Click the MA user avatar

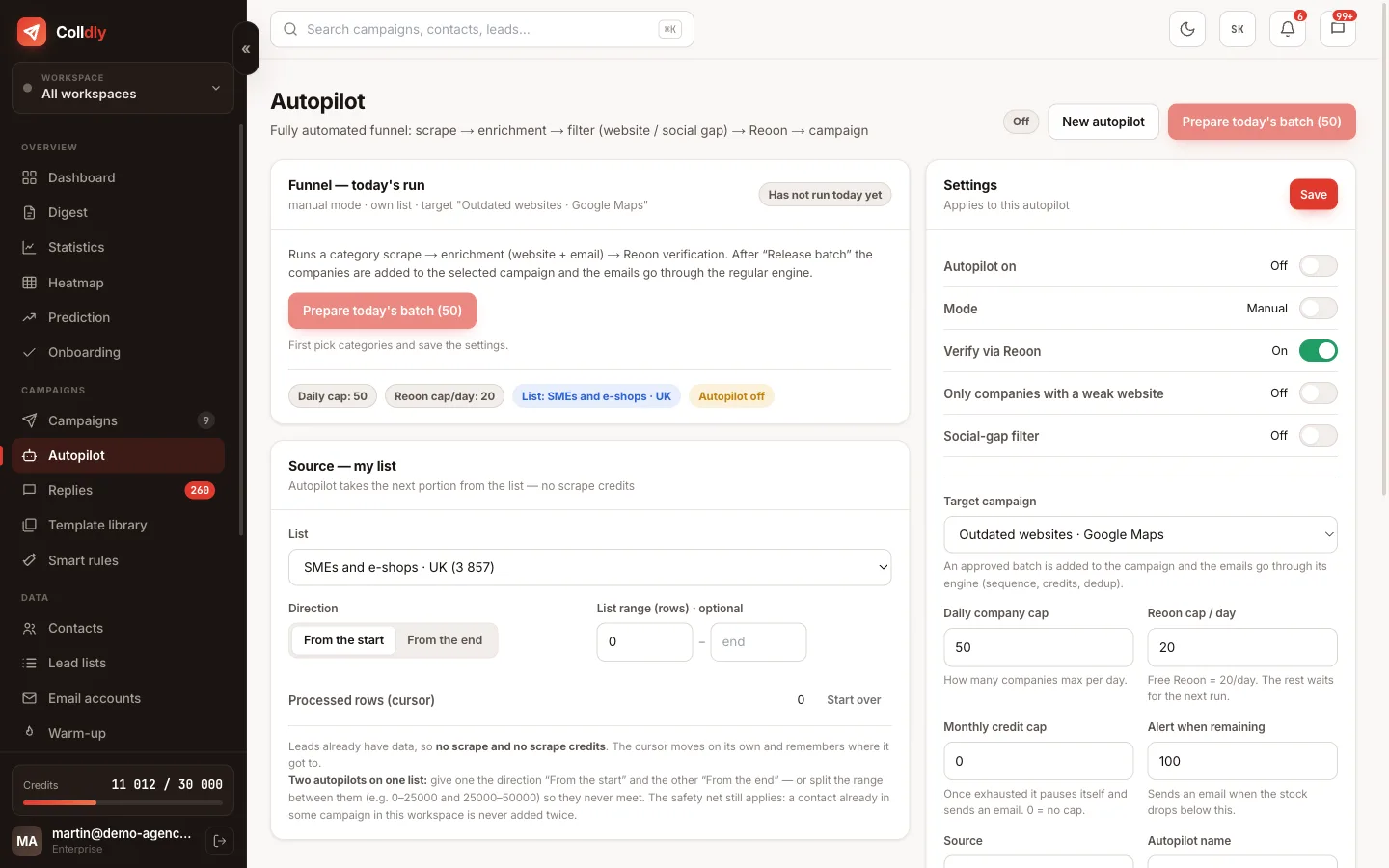[27, 841]
